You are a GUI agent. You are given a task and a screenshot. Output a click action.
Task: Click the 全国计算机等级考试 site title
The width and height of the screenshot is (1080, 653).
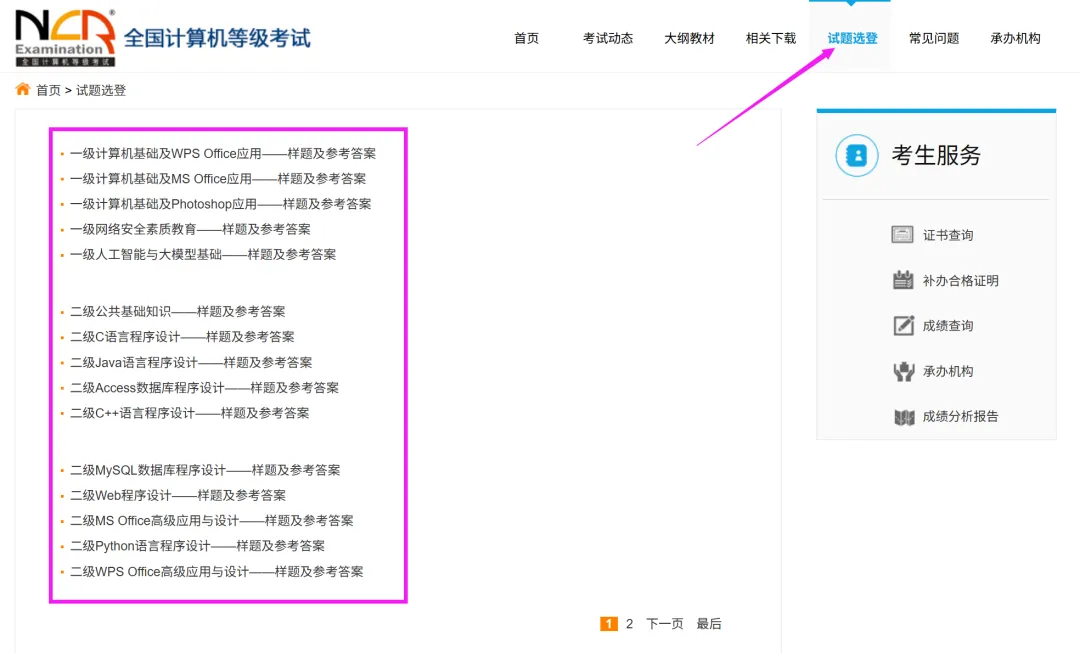point(217,38)
